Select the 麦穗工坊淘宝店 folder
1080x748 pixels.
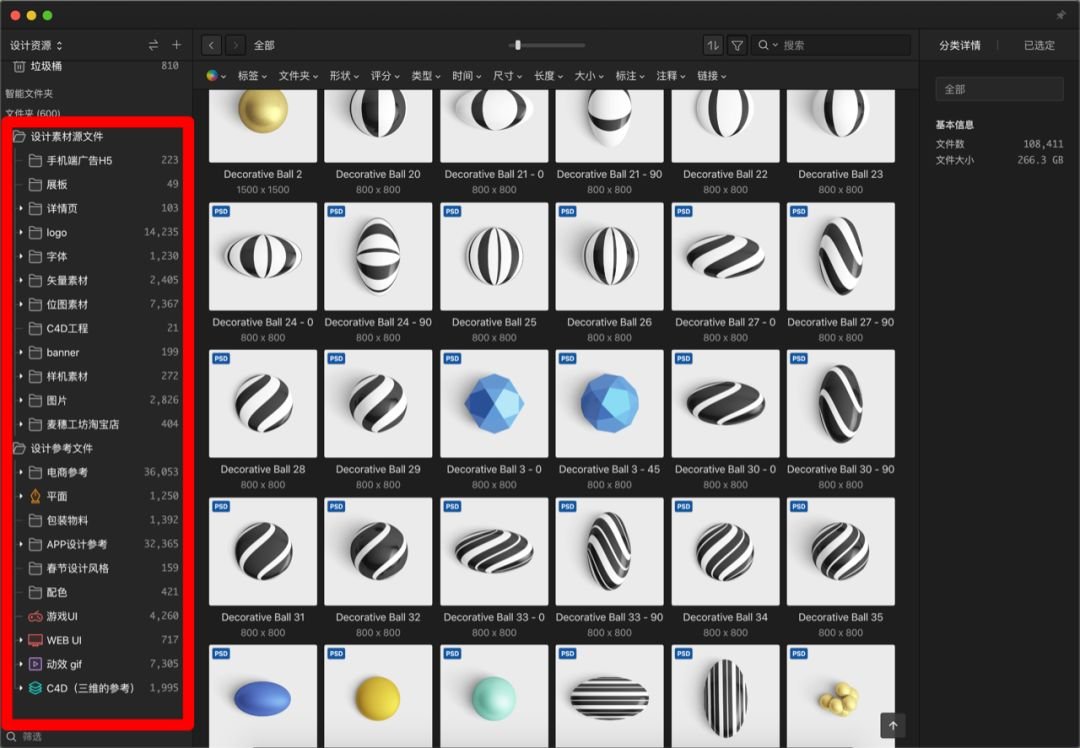coord(97,424)
